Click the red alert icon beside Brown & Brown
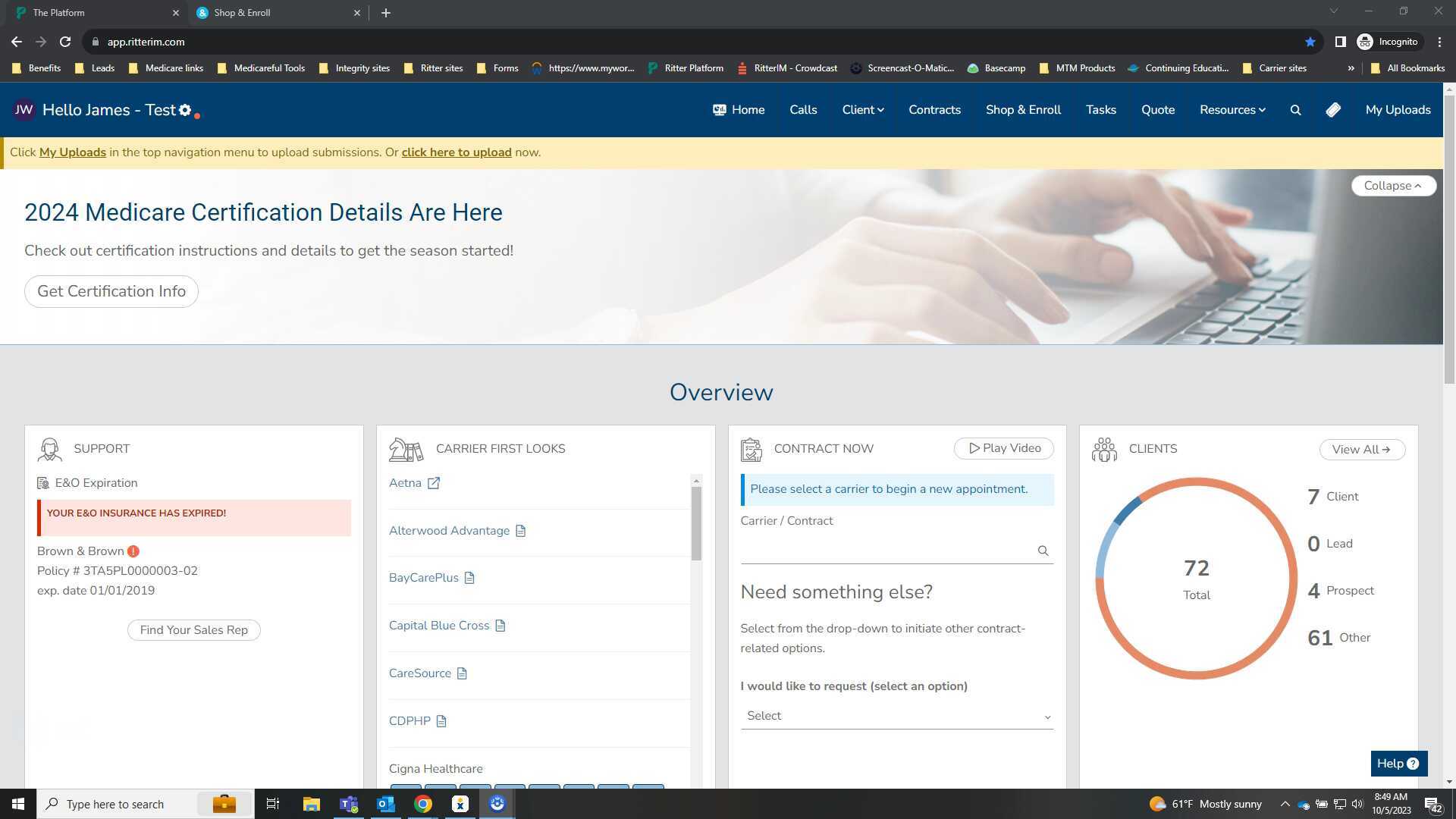The image size is (1456, 819). (133, 551)
